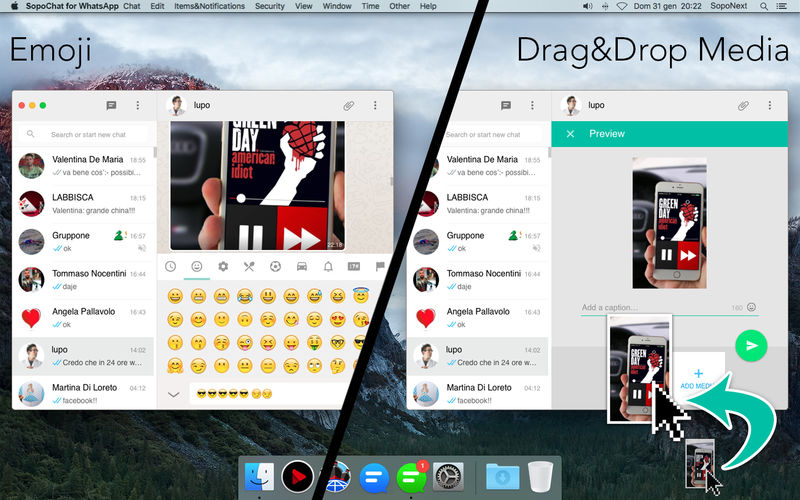Open emoji picker in caption field
The height and width of the screenshot is (500, 800).
coord(752,307)
